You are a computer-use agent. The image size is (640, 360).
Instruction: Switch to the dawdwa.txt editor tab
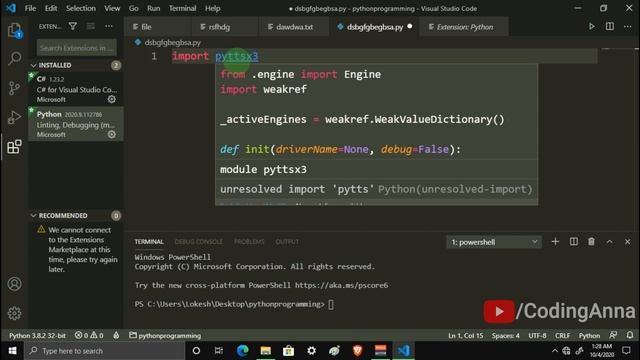(x=294, y=27)
